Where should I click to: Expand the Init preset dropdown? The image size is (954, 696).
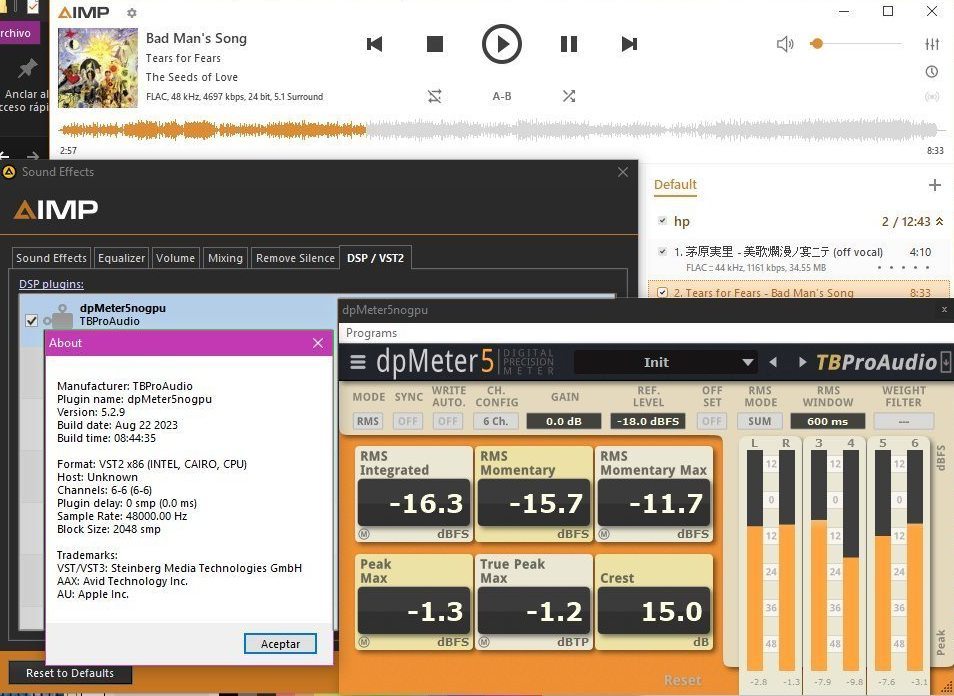tap(666, 363)
